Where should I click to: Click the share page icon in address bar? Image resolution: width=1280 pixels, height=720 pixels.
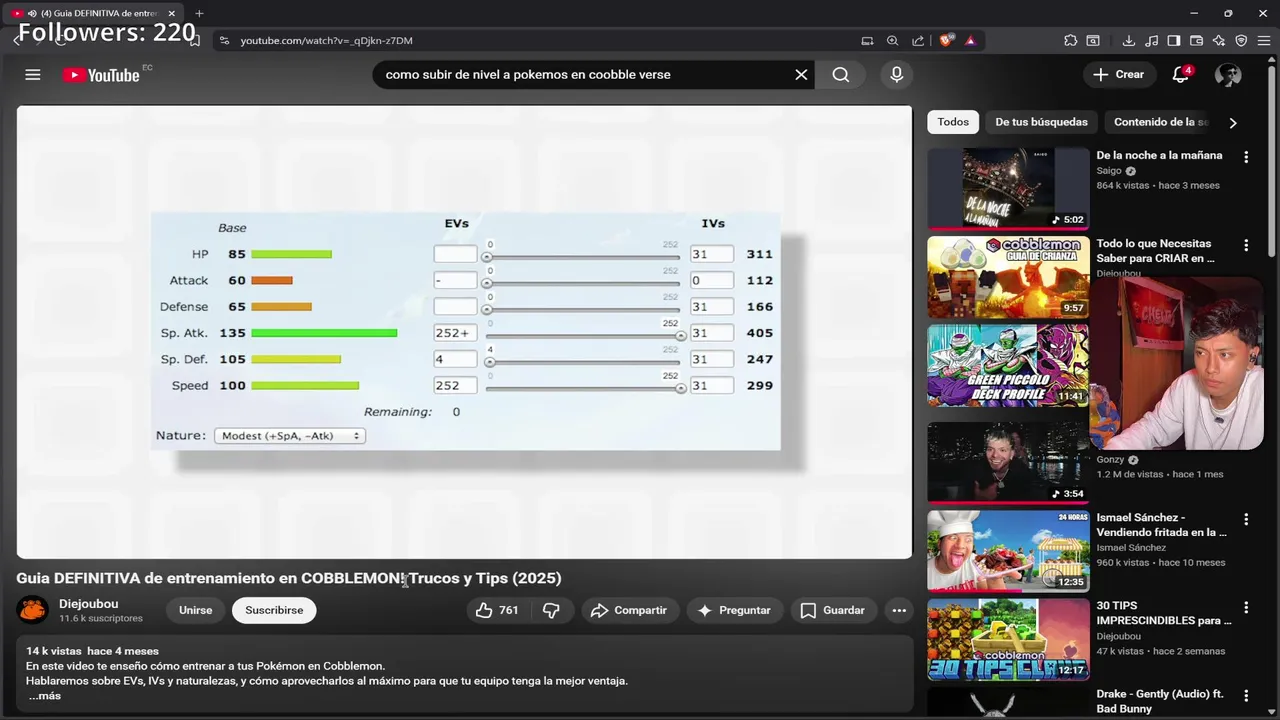pyautogui.click(x=918, y=41)
